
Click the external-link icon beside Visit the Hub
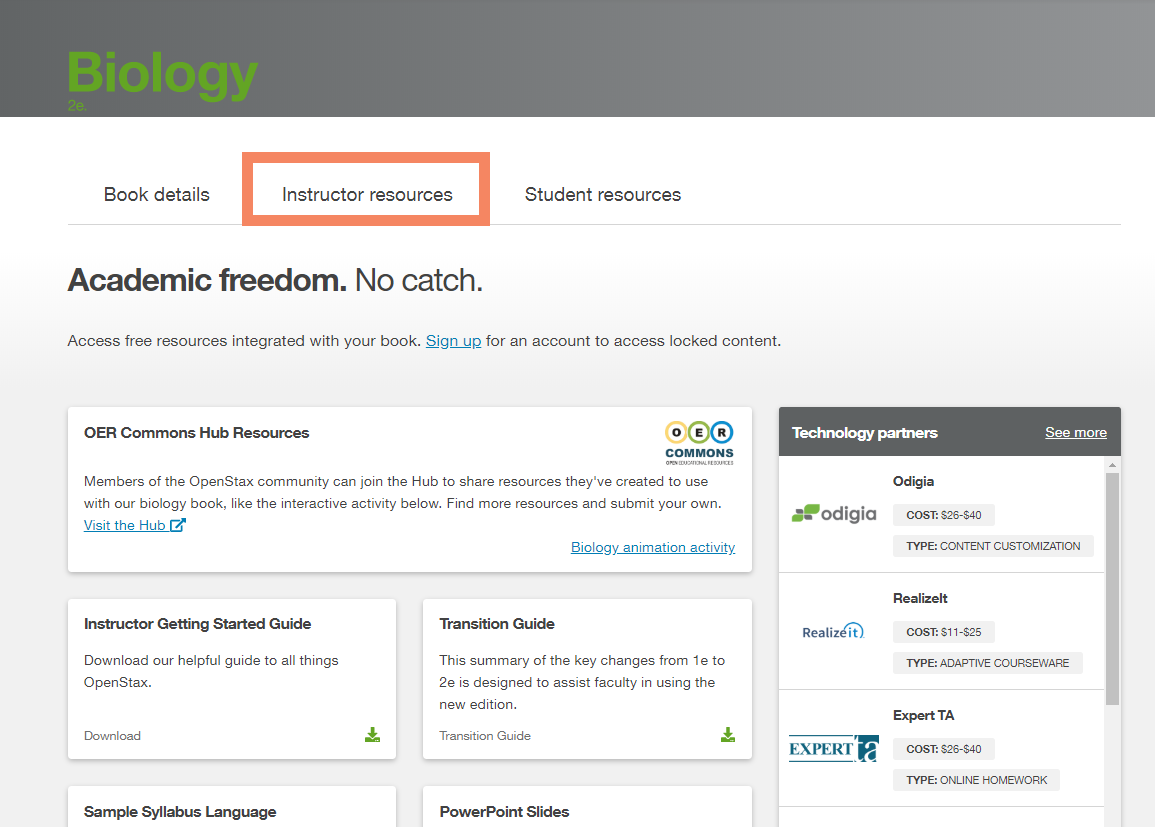coord(180,524)
